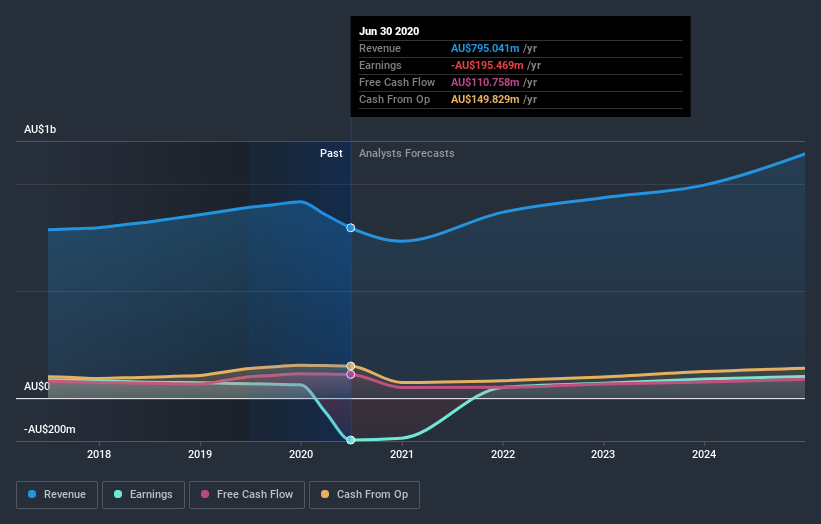Click the -AU$195.469m earnings value
This screenshot has width=821, height=524.
(487, 65)
